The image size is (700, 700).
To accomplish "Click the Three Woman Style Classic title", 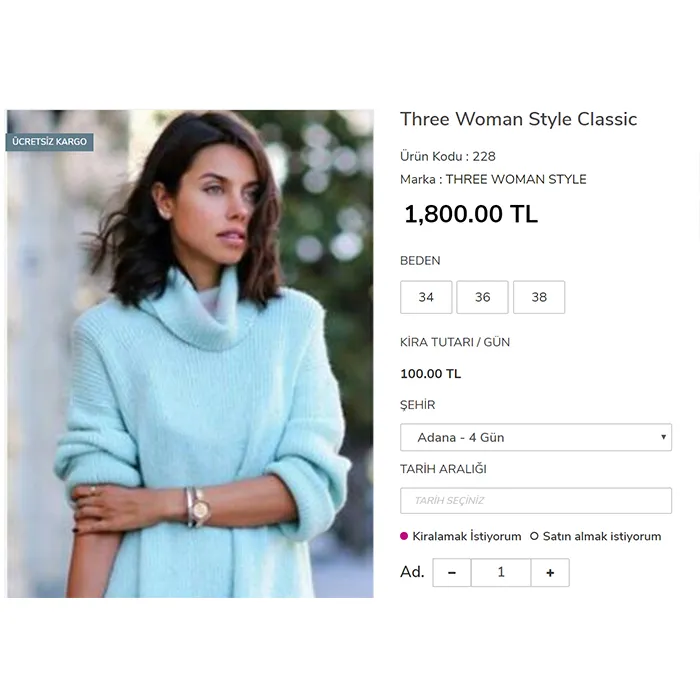I will 518,119.
